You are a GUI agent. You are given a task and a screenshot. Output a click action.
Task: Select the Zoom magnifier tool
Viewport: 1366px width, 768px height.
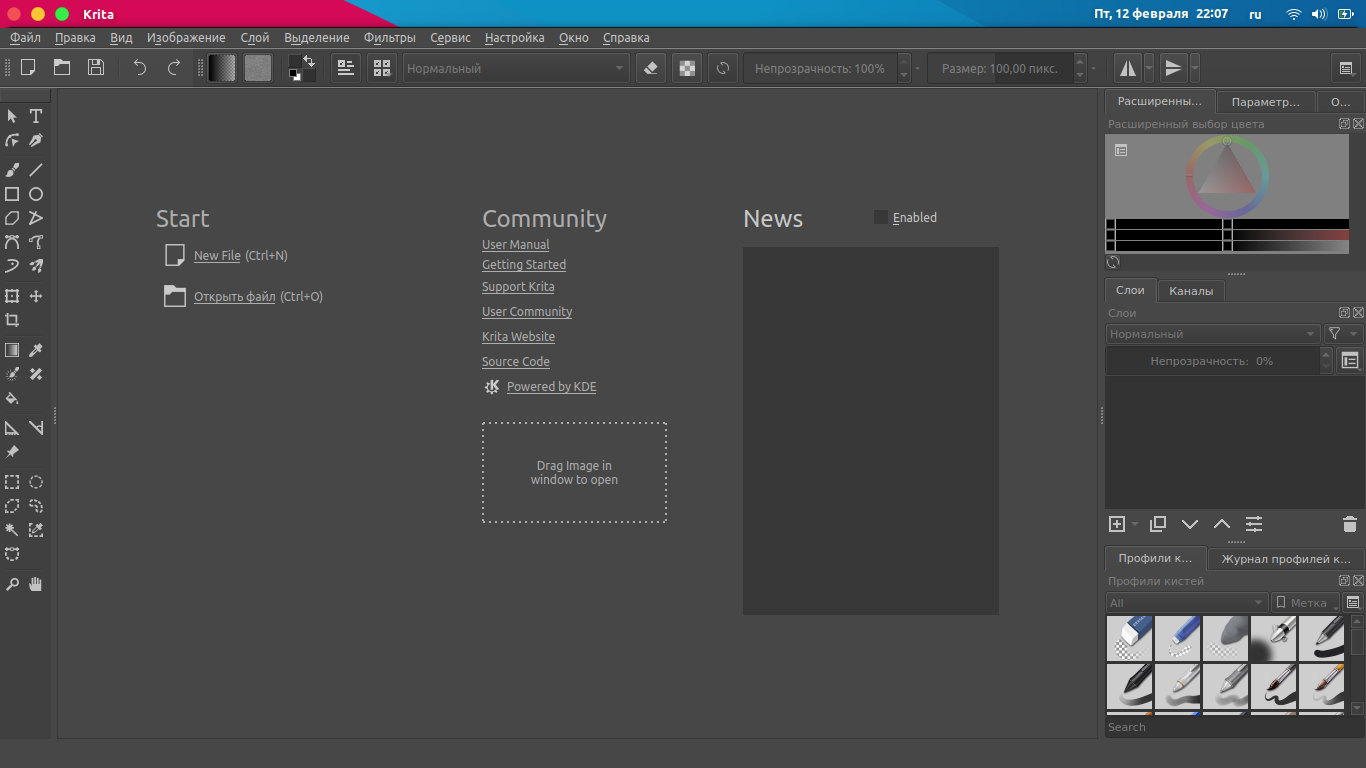[x=12, y=585]
